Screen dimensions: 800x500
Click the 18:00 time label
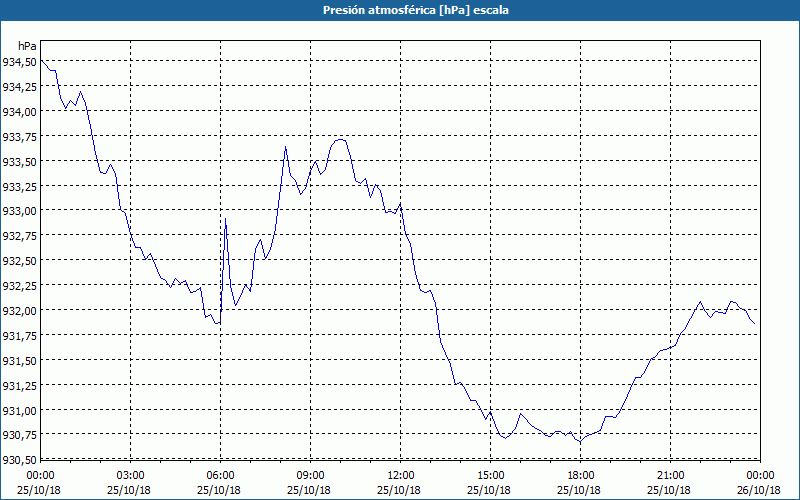(580, 476)
